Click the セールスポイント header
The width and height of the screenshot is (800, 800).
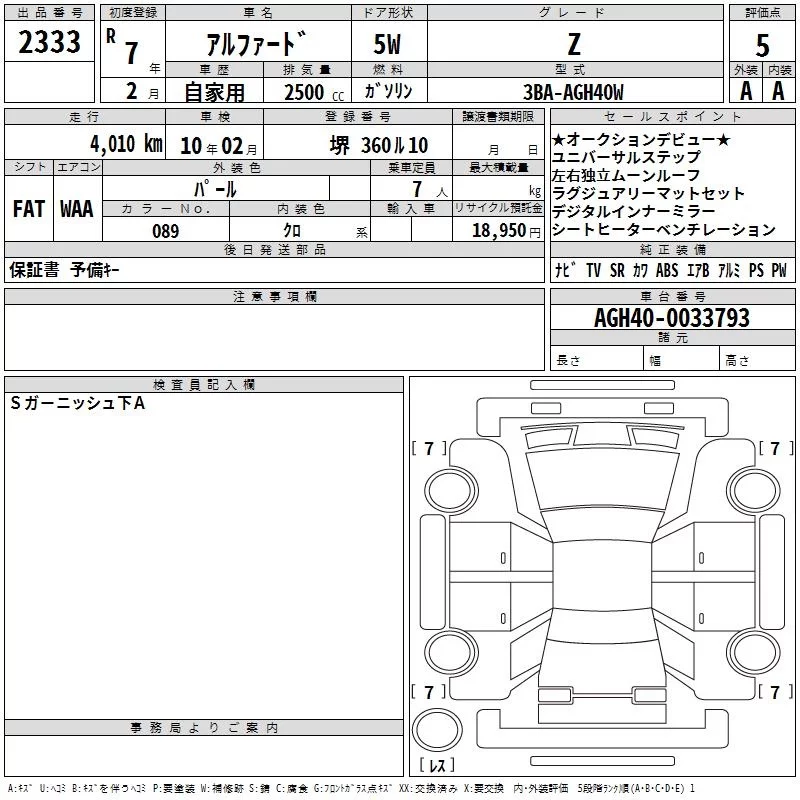click(672, 116)
